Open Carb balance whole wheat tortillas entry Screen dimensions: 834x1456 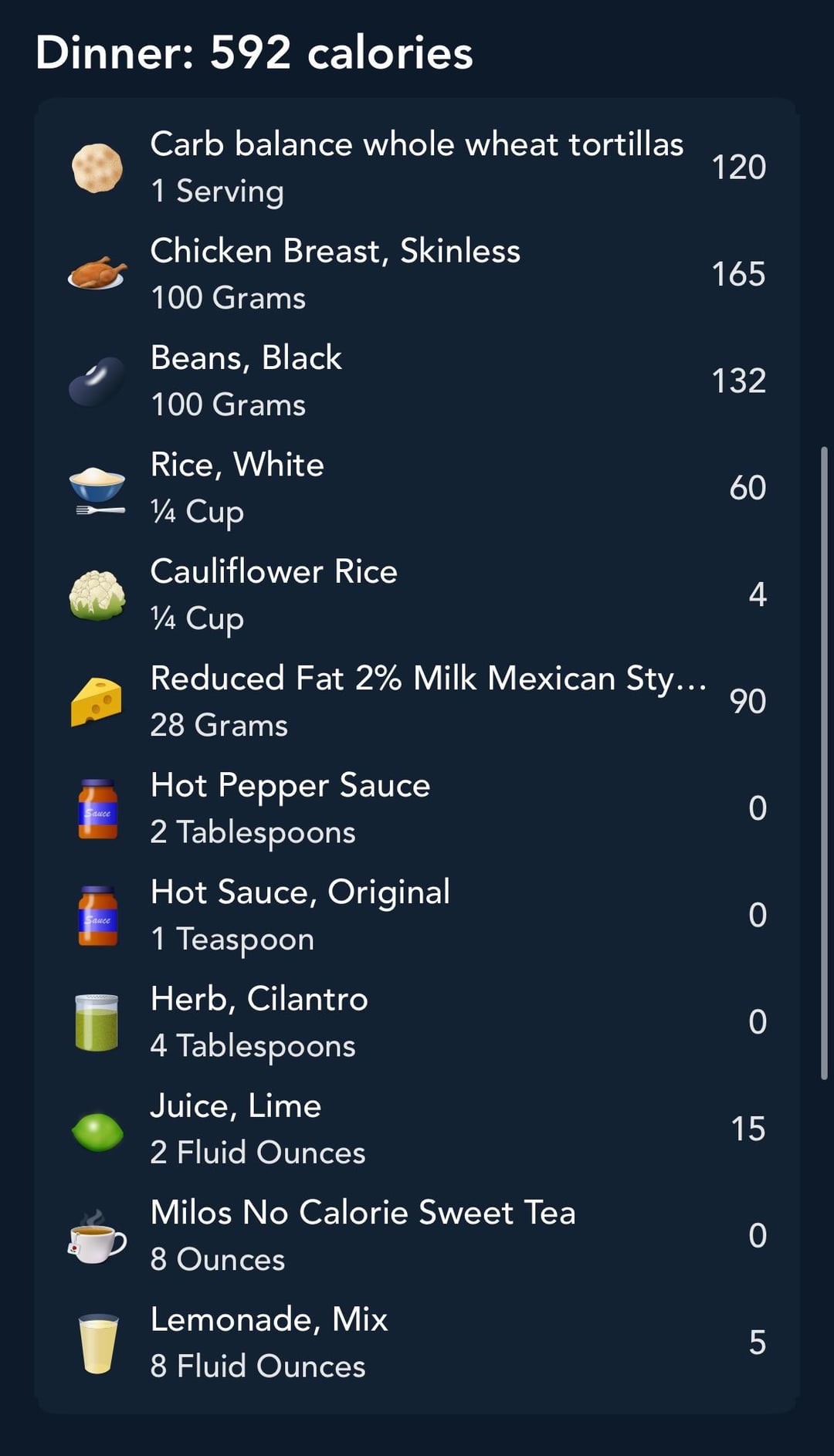[417, 168]
